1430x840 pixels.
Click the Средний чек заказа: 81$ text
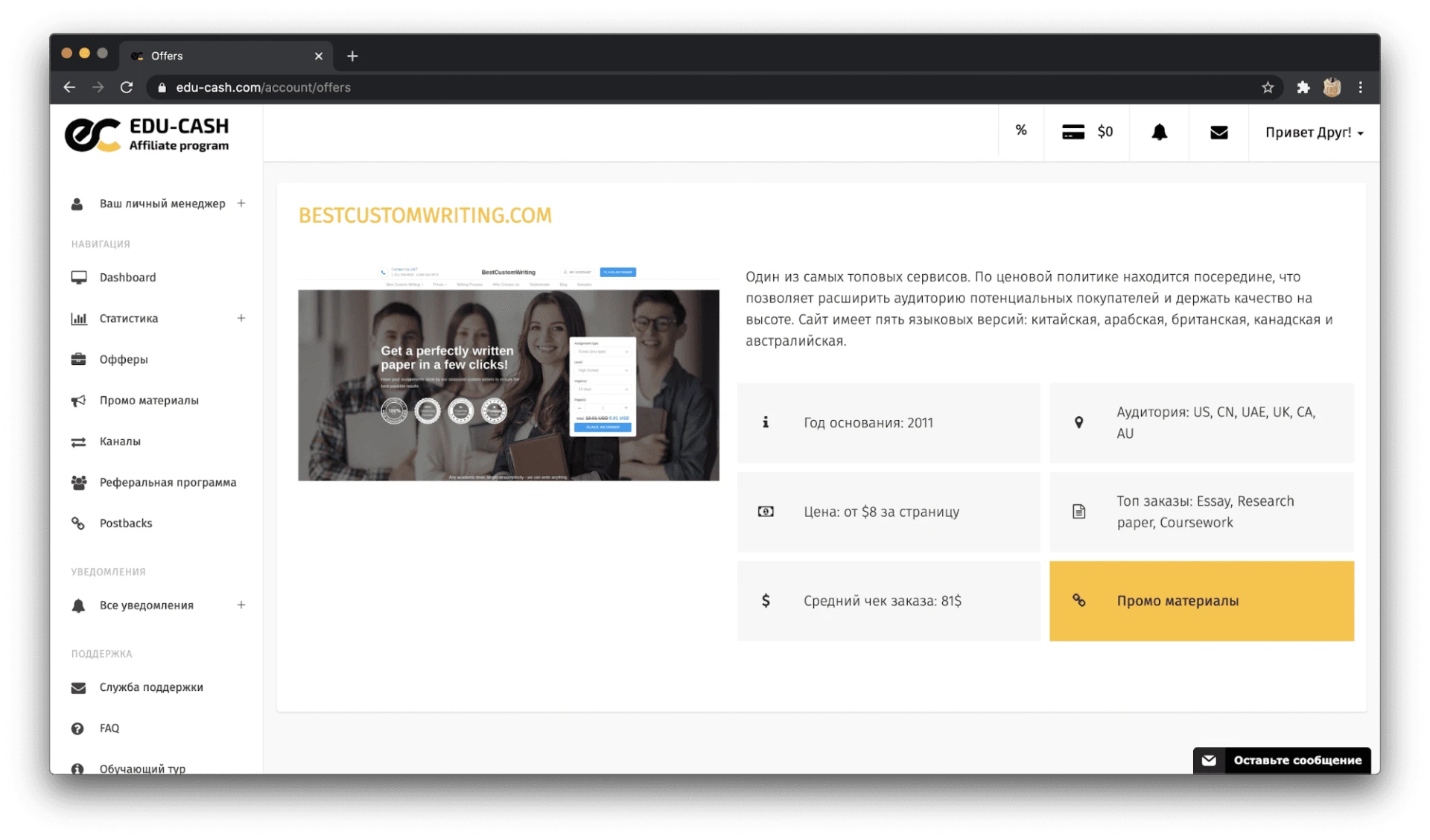pyautogui.click(x=883, y=601)
